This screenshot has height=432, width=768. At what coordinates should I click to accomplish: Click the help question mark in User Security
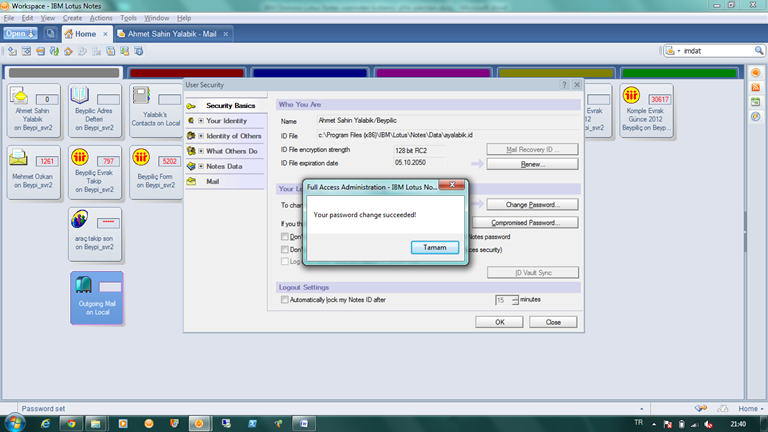point(564,85)
